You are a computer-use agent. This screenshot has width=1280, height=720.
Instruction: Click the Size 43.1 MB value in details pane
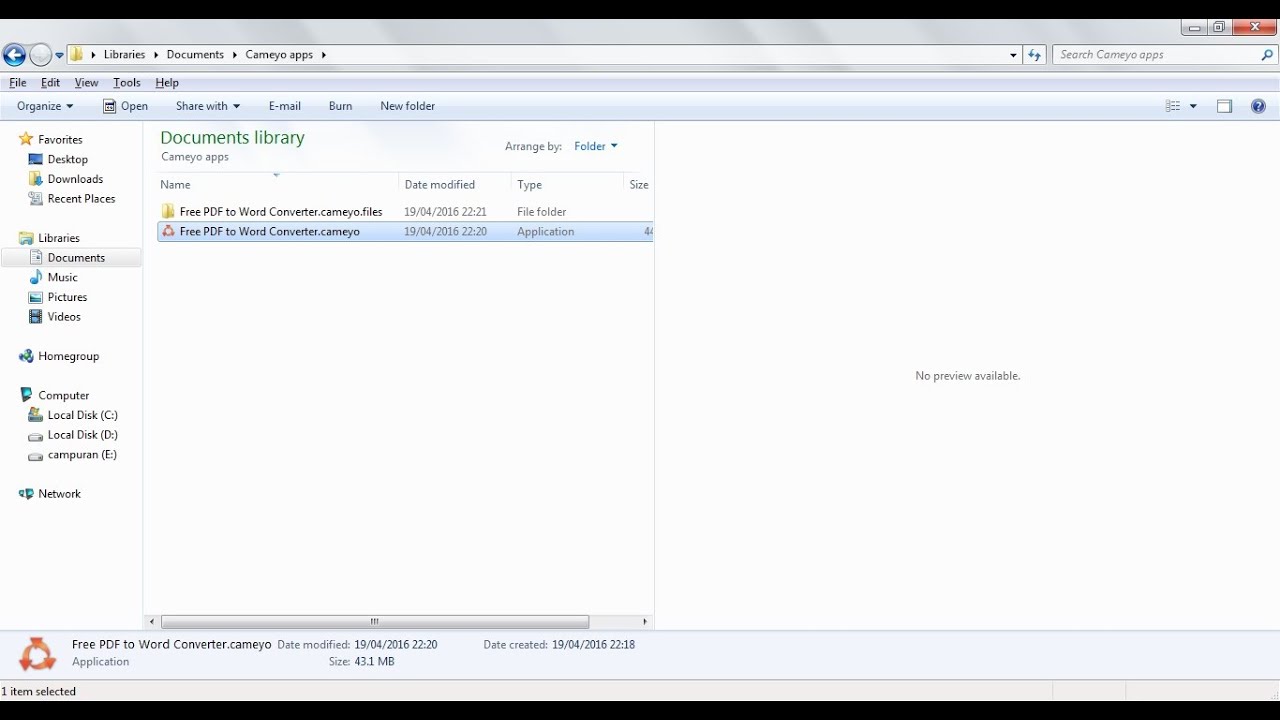click(374, 662)
